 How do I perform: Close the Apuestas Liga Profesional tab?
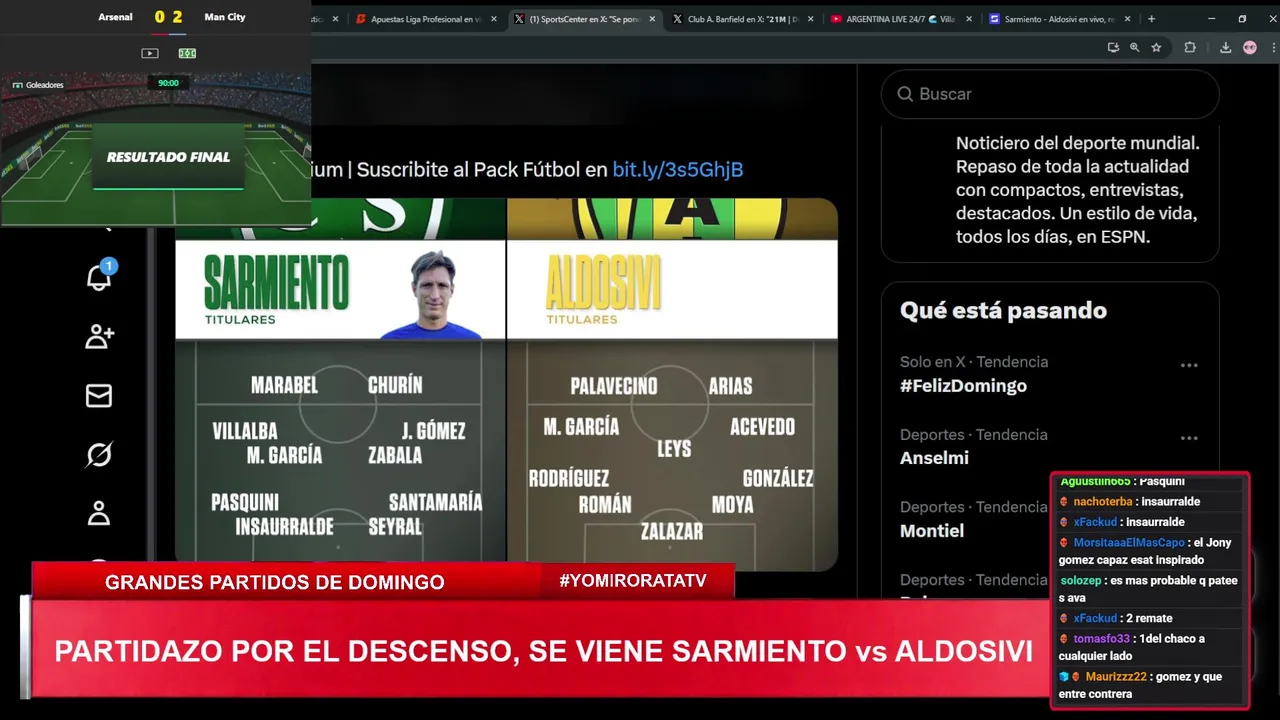(x=493, y=19)
